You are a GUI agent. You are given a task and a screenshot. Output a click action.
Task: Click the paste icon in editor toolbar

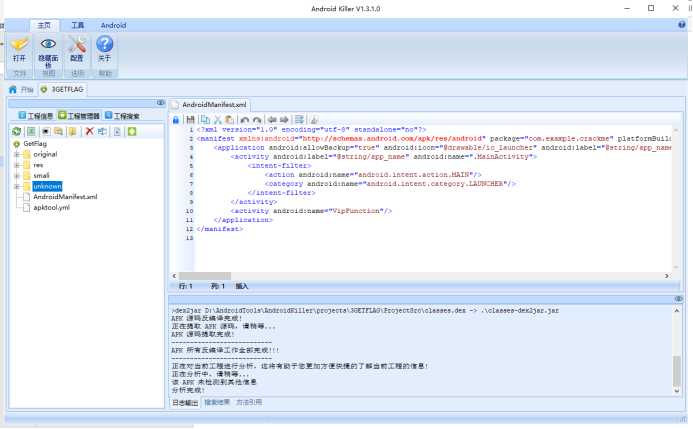pos(229,120)
